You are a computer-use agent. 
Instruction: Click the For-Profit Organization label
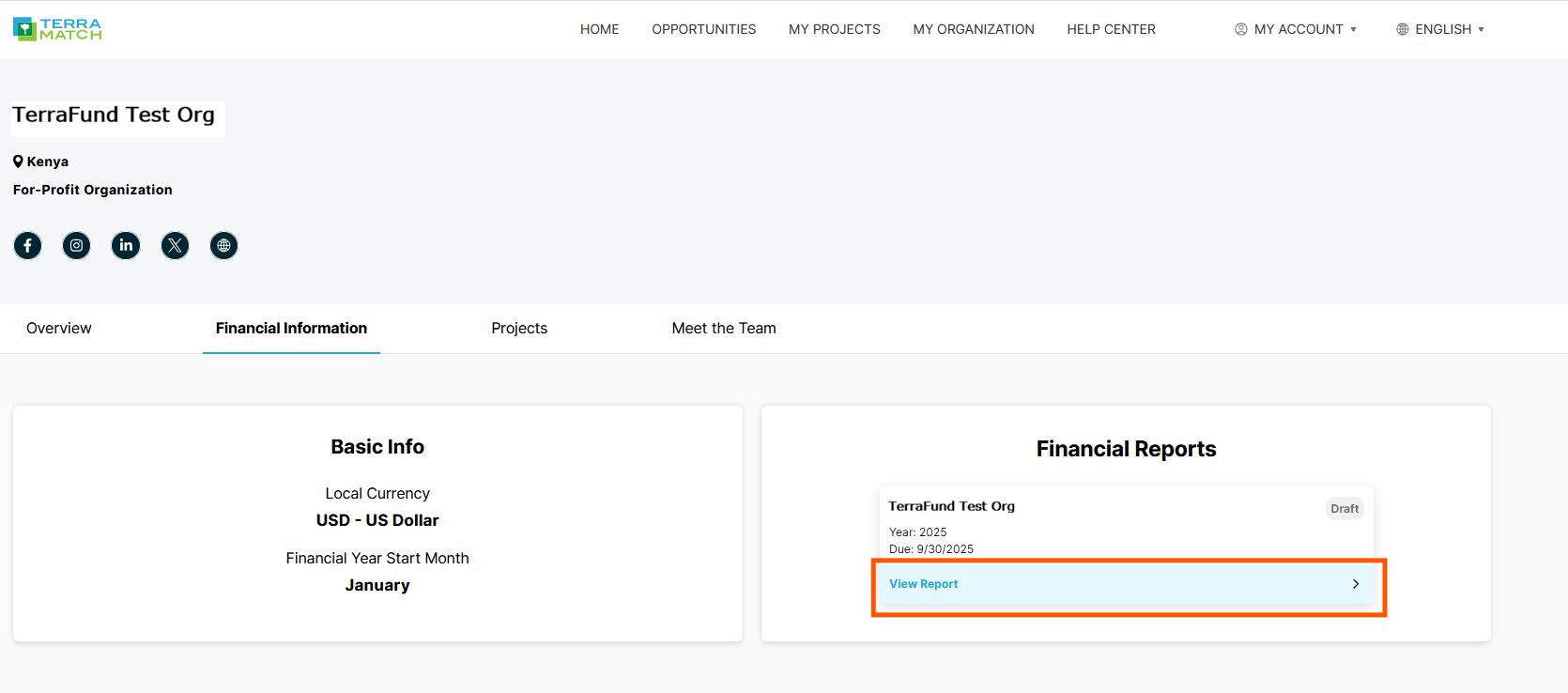pyautogui.click(x=93, y=190)
